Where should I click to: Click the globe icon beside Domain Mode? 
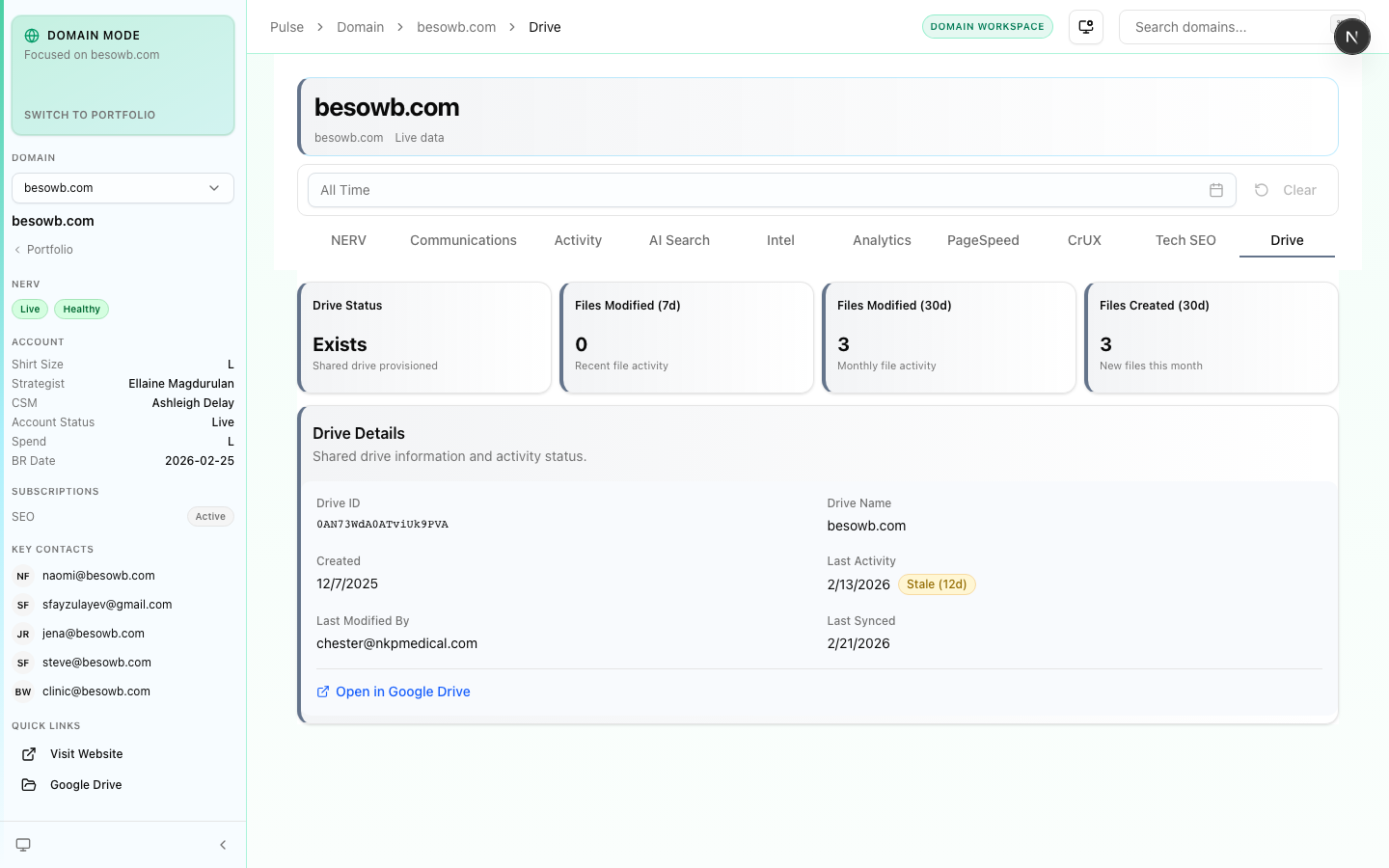(32, 36)
